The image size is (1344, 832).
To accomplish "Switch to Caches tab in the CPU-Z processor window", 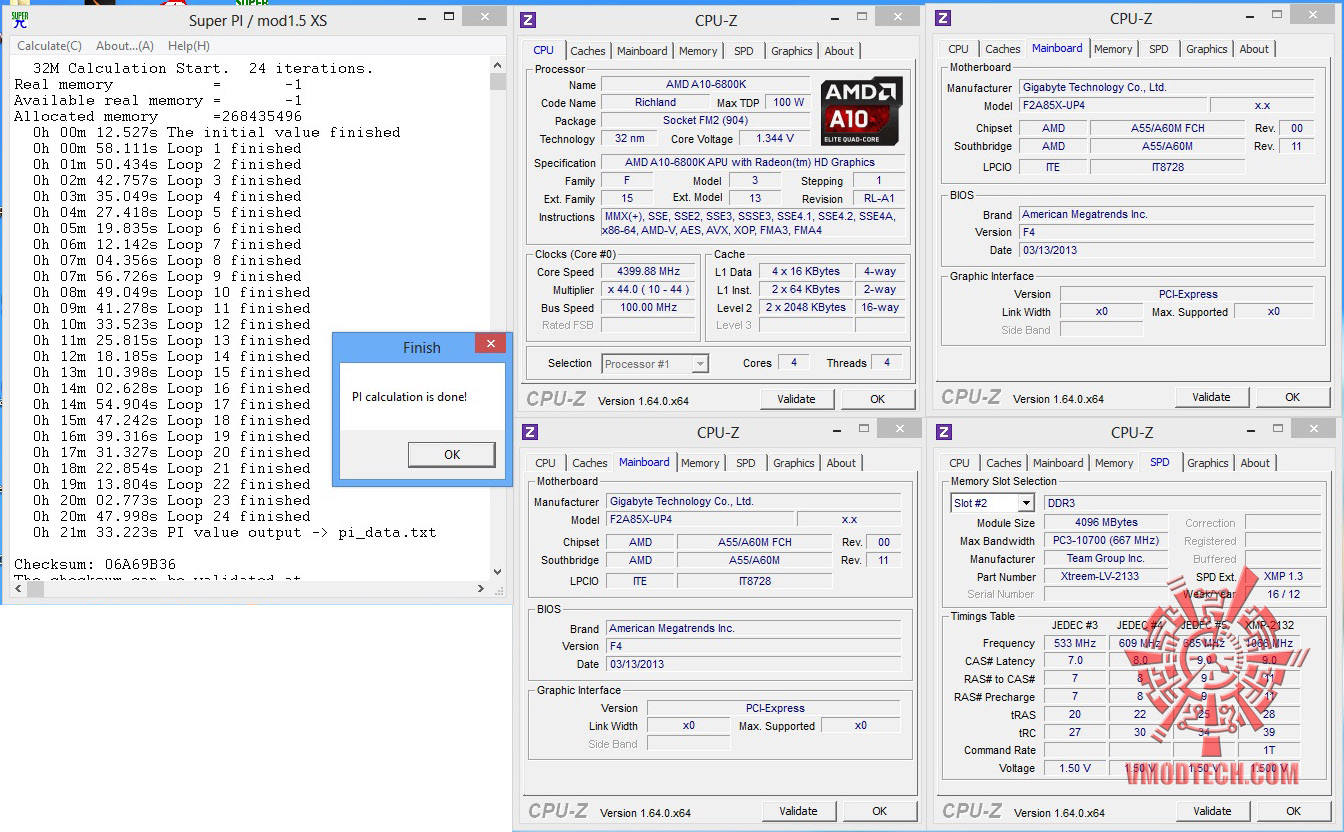I will coord(588,51).
